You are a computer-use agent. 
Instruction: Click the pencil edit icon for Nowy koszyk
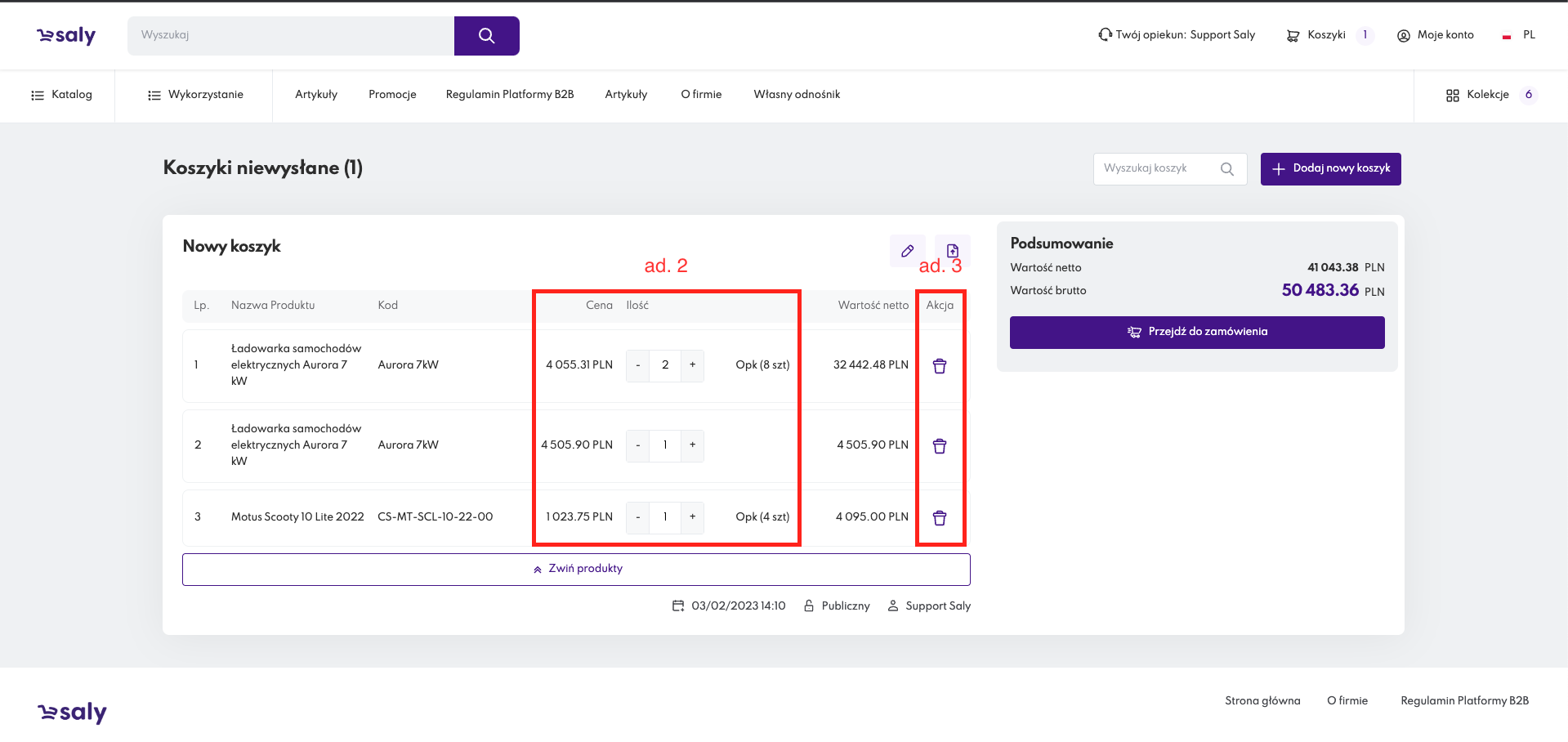point(907,251)
